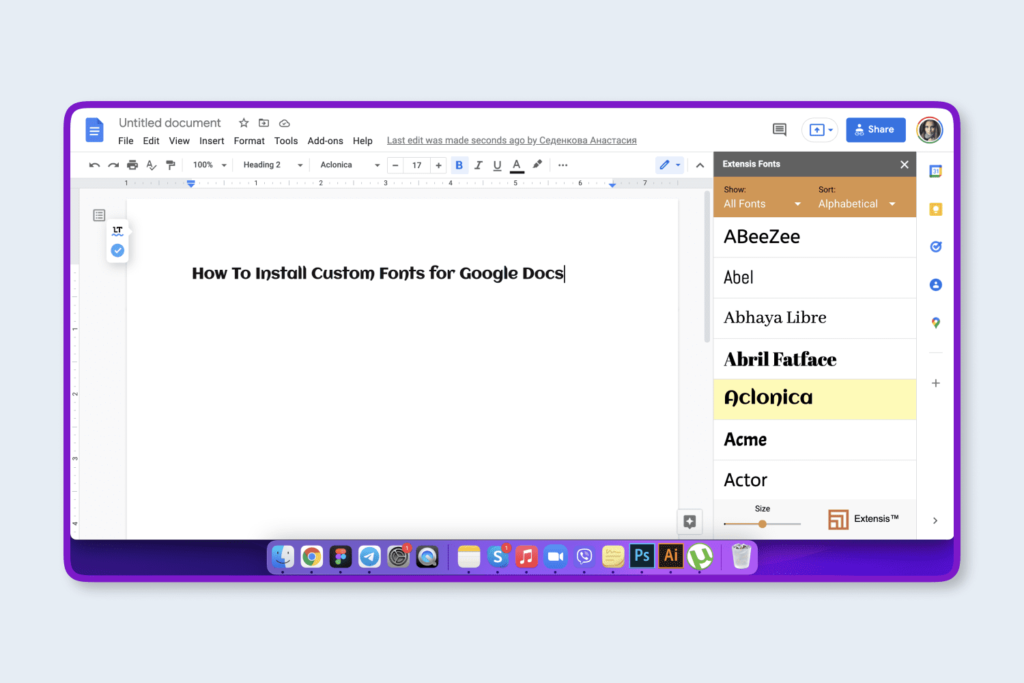Open the Add-ons menu

coord(325,141)
